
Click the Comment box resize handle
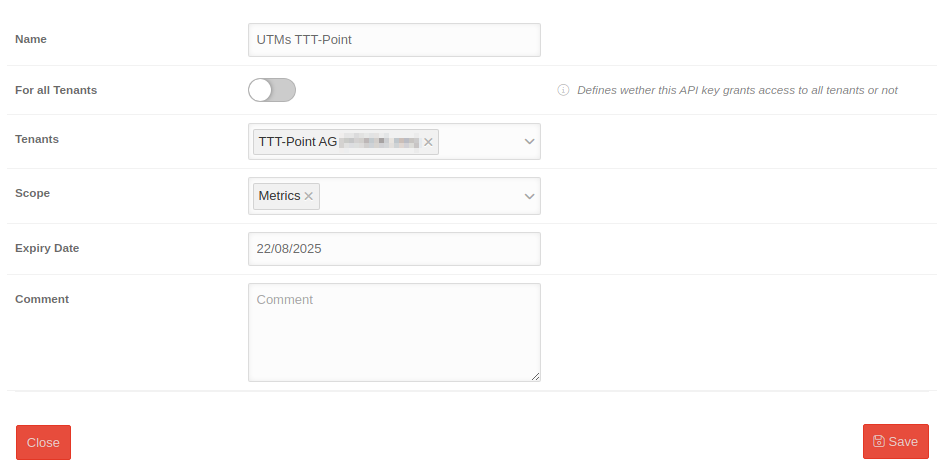coord(535,376)
